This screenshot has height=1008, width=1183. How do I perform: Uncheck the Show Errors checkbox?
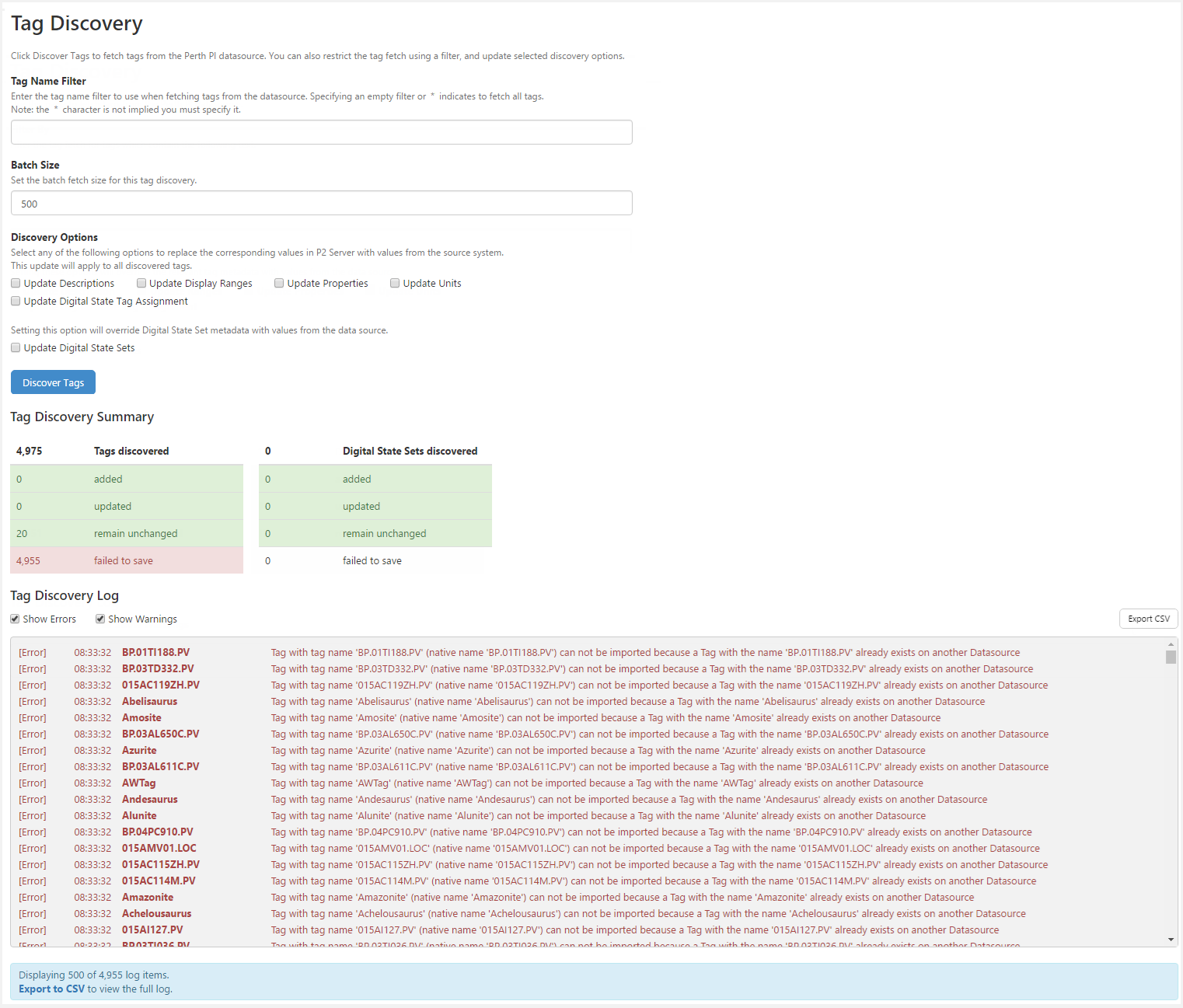coord(15,619)
